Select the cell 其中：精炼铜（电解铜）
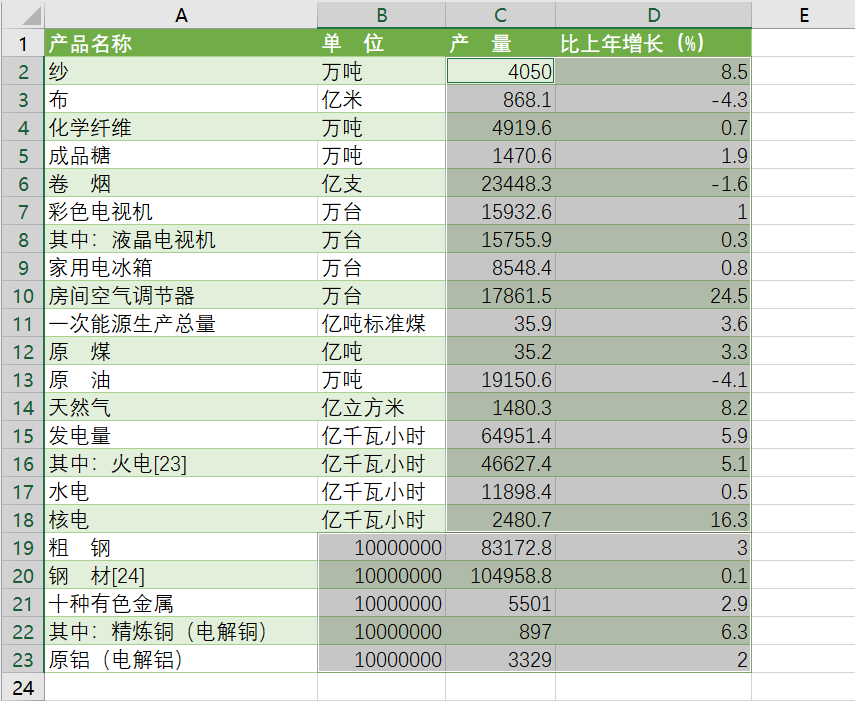Image resolution: width=855 pixels, height=701 pixels. [x=181, y=631]
